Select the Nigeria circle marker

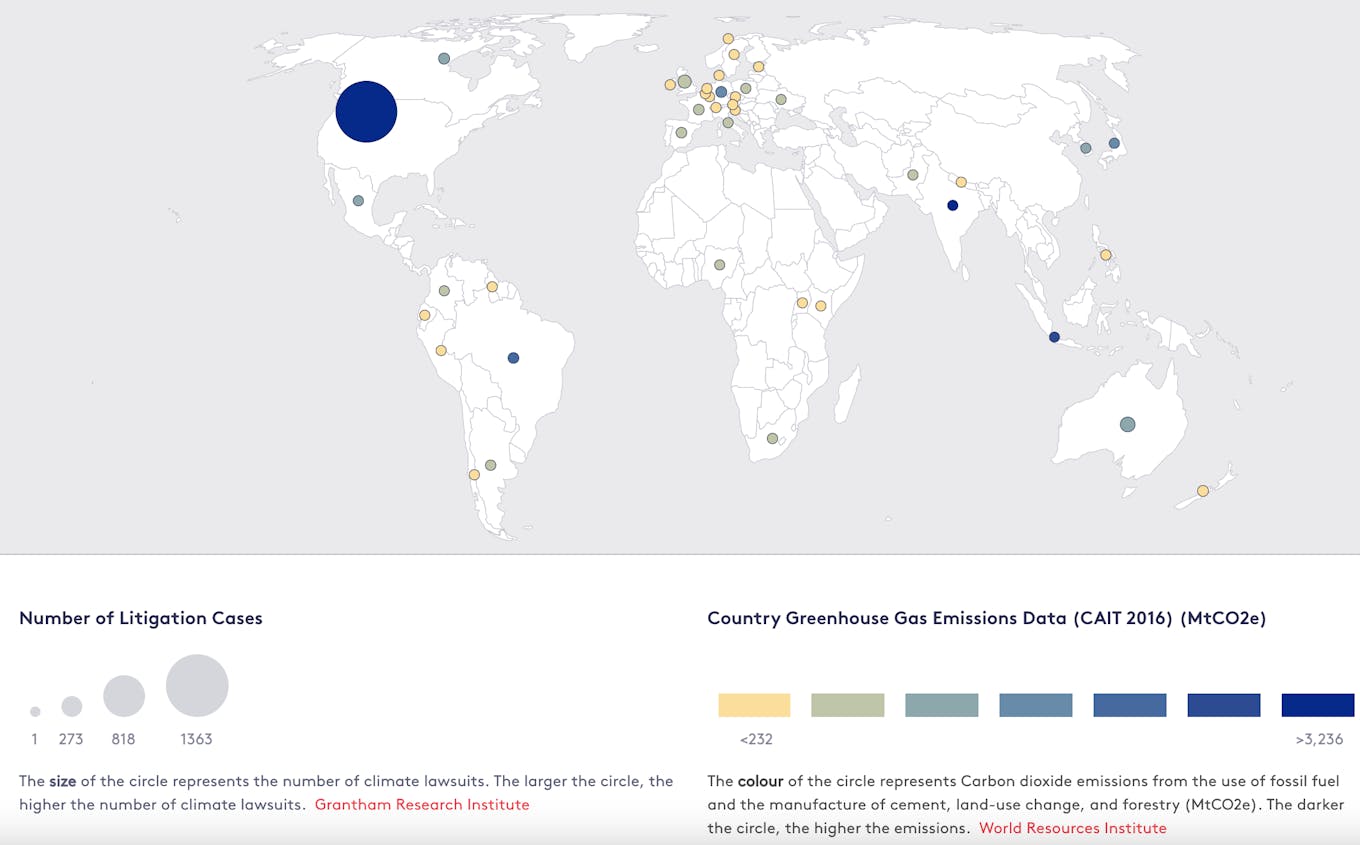tap(719, 265)
